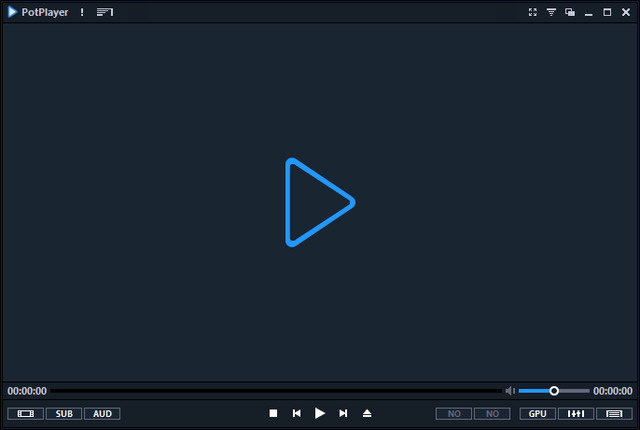Viewport: 640px width, 430px height.
Task: Click the video frame icon button left of SUB
Action: 25,413
